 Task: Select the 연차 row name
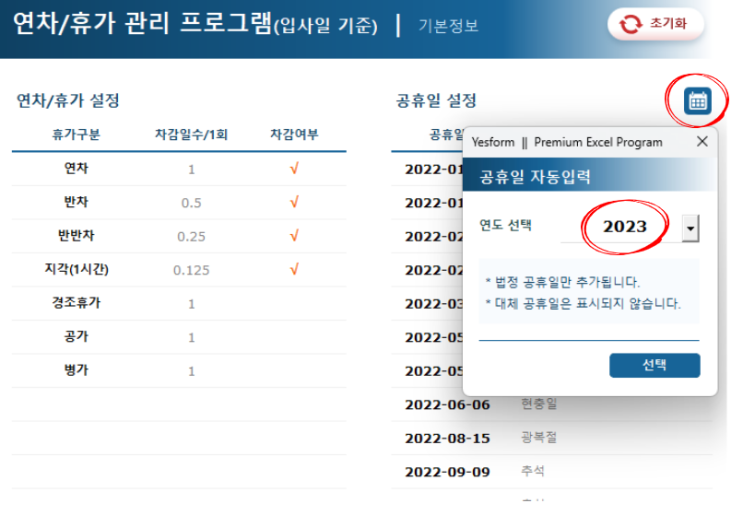[76, 168]
